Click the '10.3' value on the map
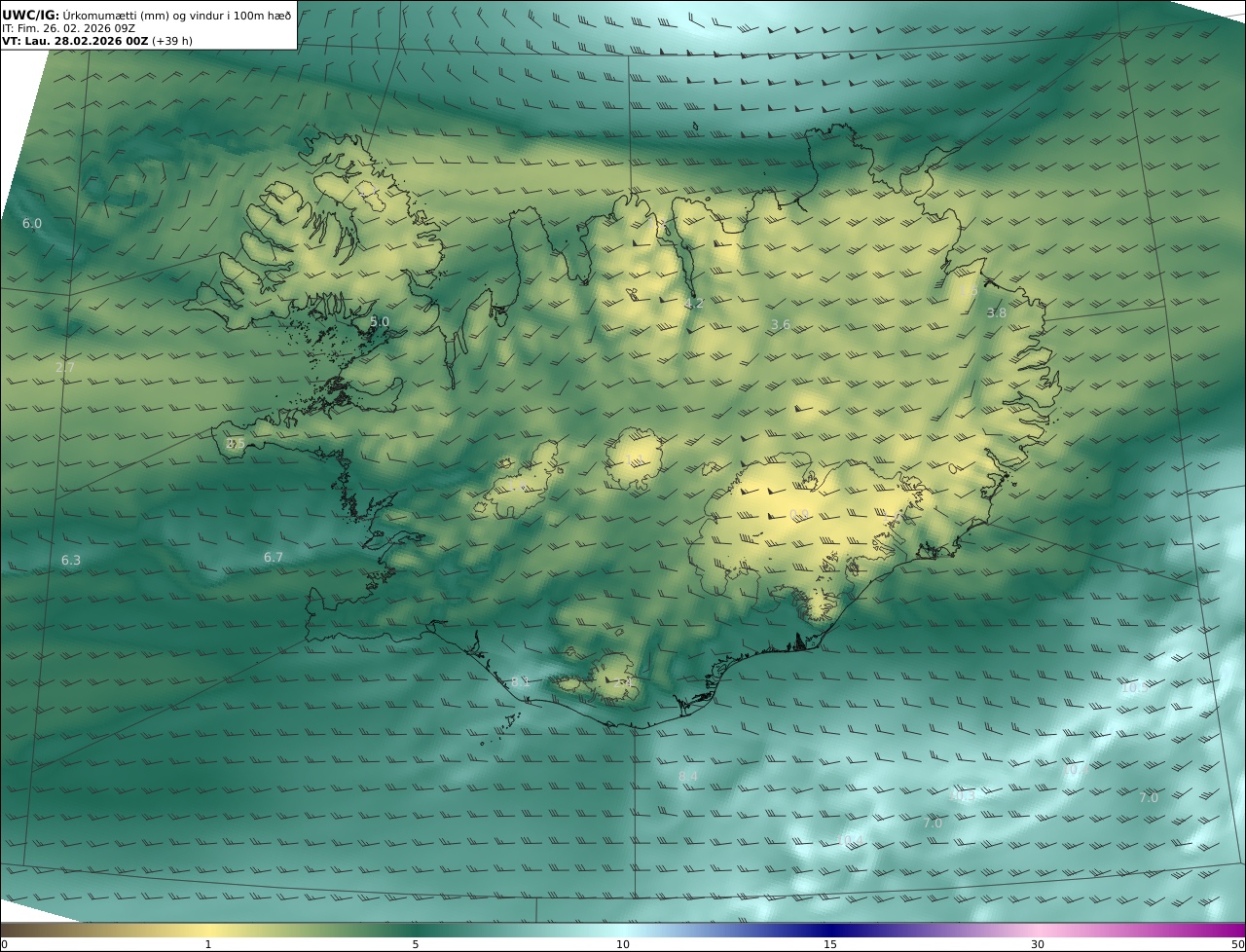 963,796
